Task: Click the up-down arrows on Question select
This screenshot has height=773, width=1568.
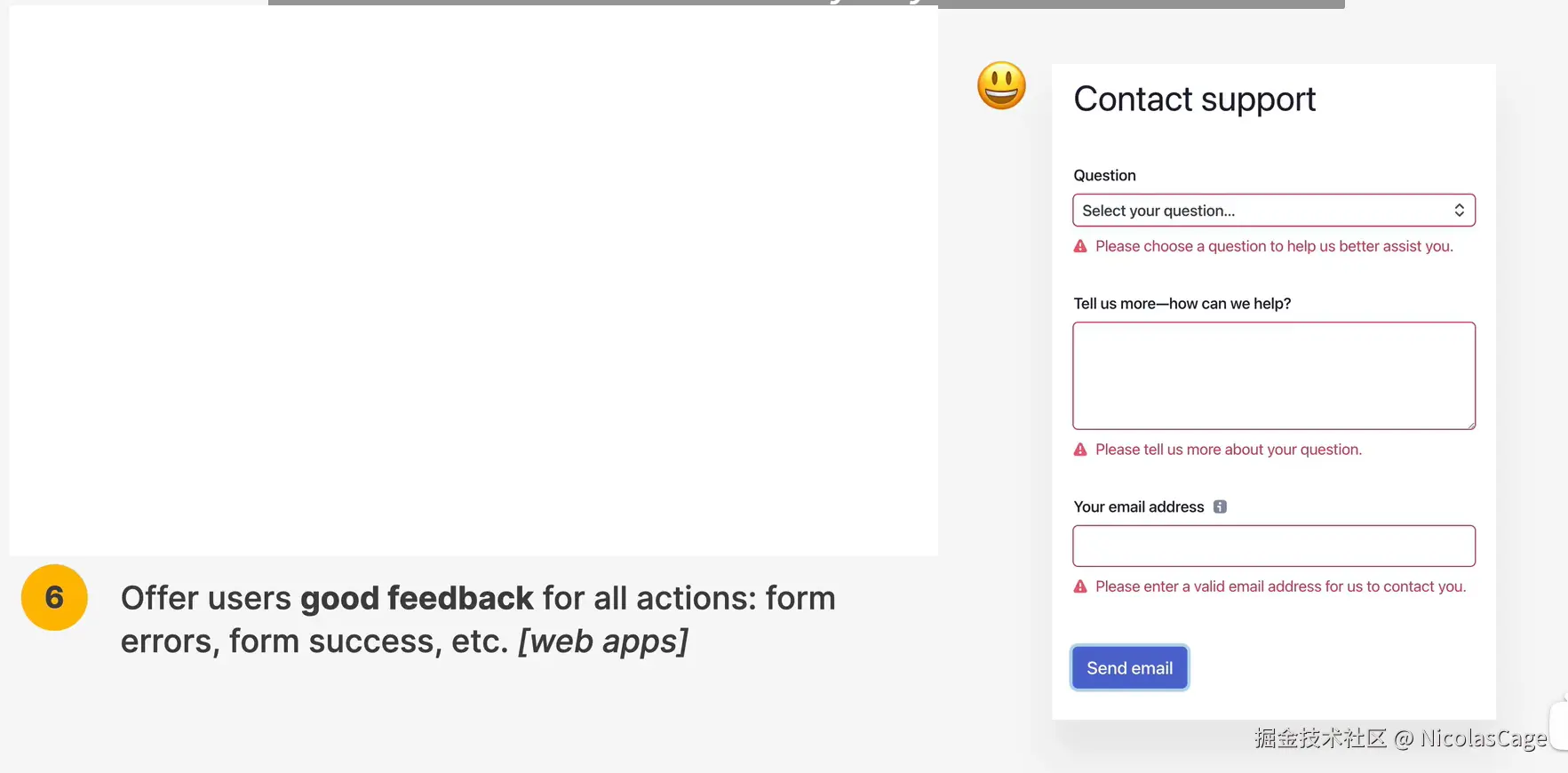Action: 1459,211
